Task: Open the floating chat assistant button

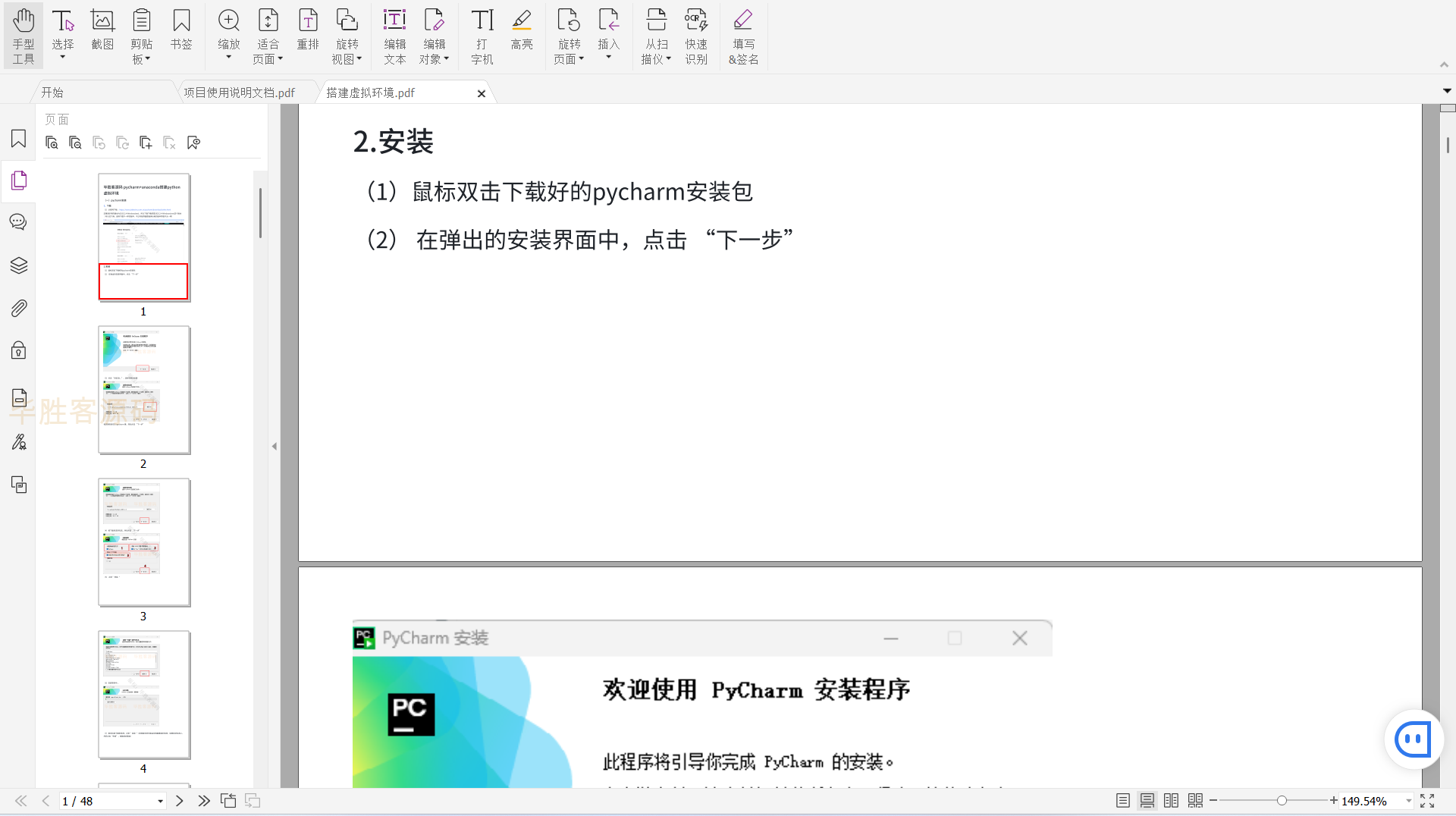Action: point(1414,739)
